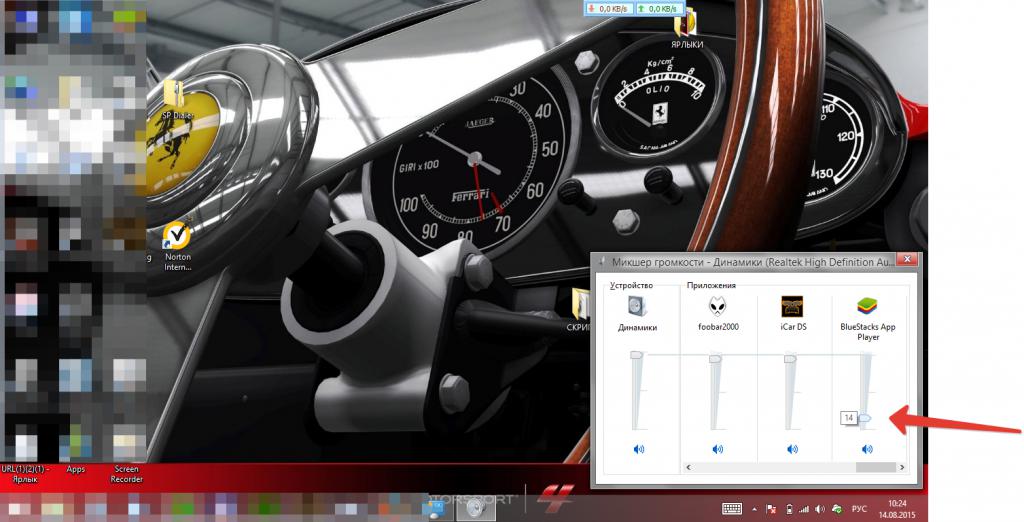Open the Norton Internet Security desktop shortcut
Viewport: 1024px width, 522px height.
pos(177,237)
